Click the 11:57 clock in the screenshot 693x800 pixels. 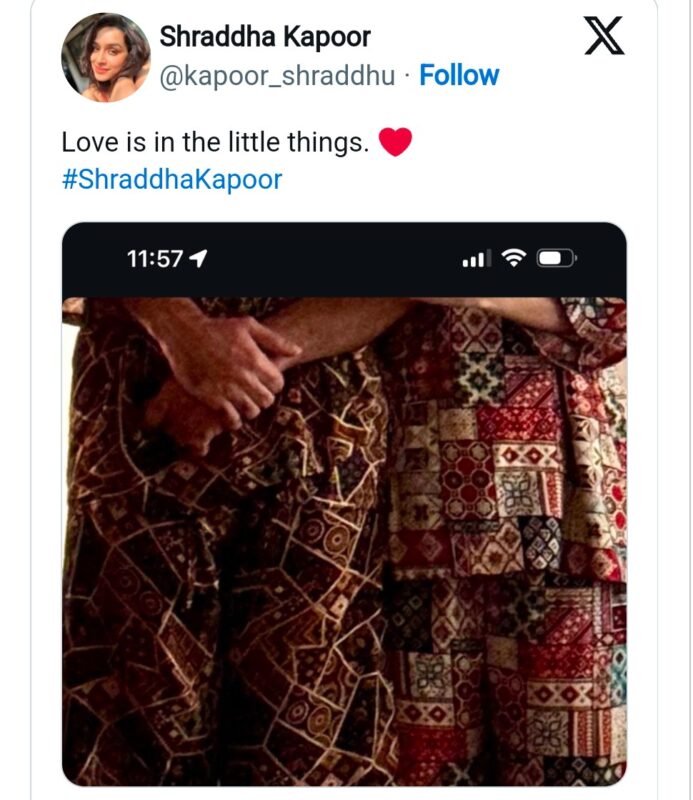(155, 259)
